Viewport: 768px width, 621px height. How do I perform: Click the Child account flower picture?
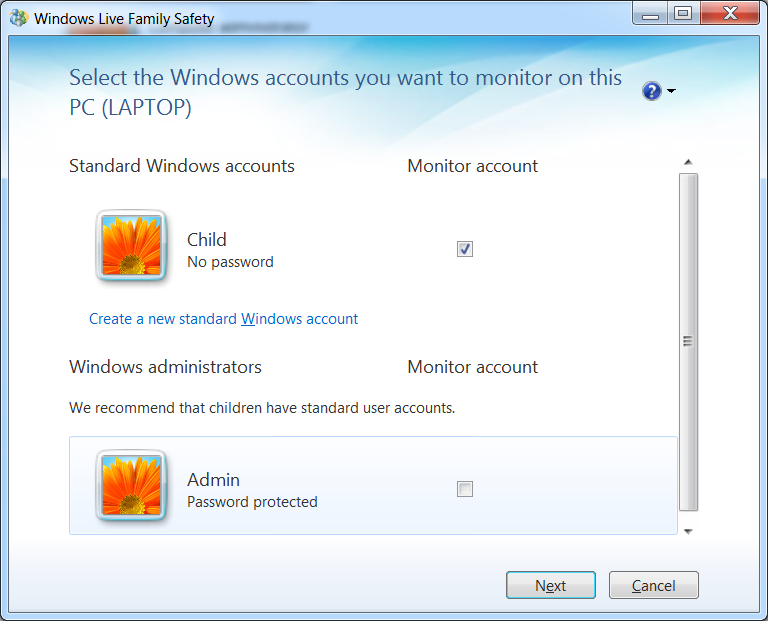(x=131, y=245)
